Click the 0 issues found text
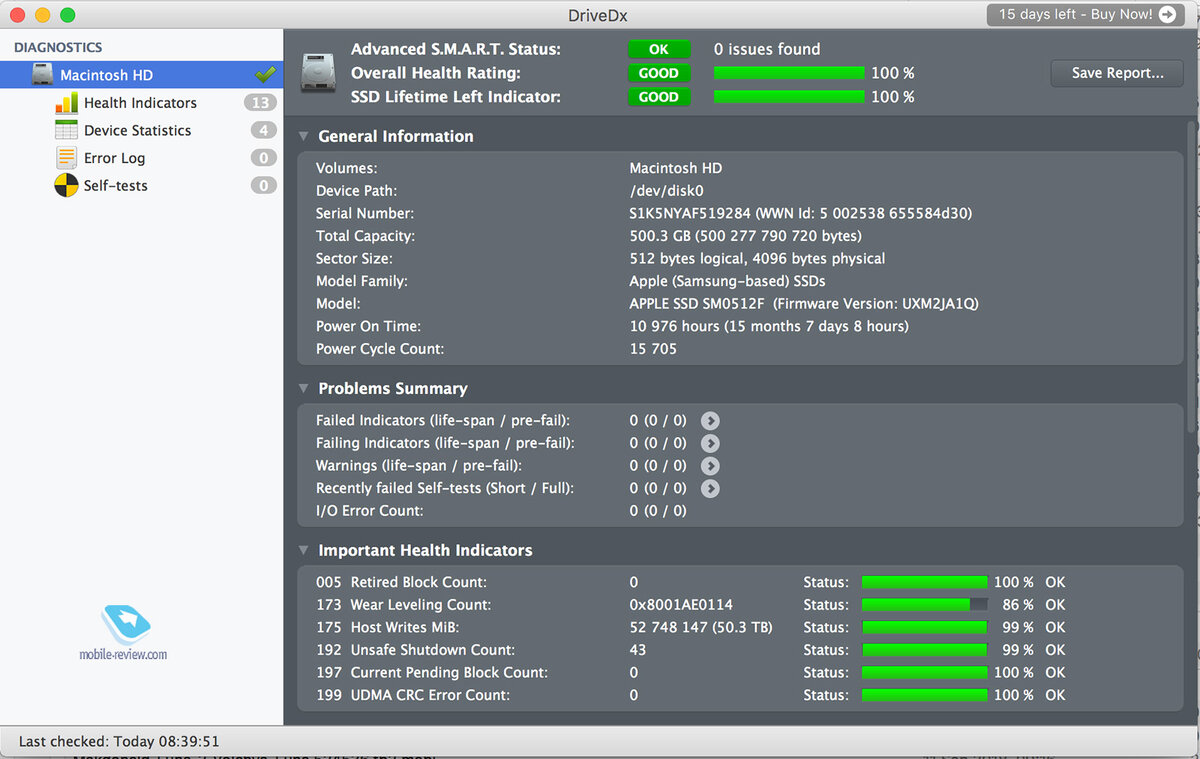1200x759 pixels. pos(767,49)
